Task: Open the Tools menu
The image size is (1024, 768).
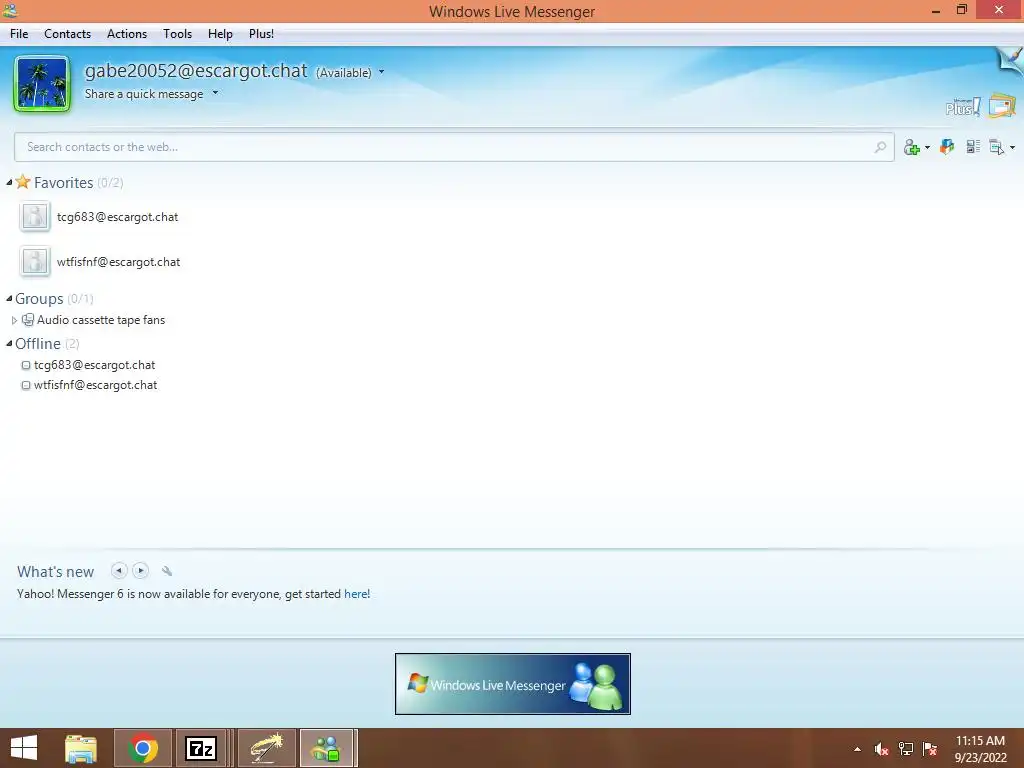Action: pyautogui.click(x=178, y=34)
